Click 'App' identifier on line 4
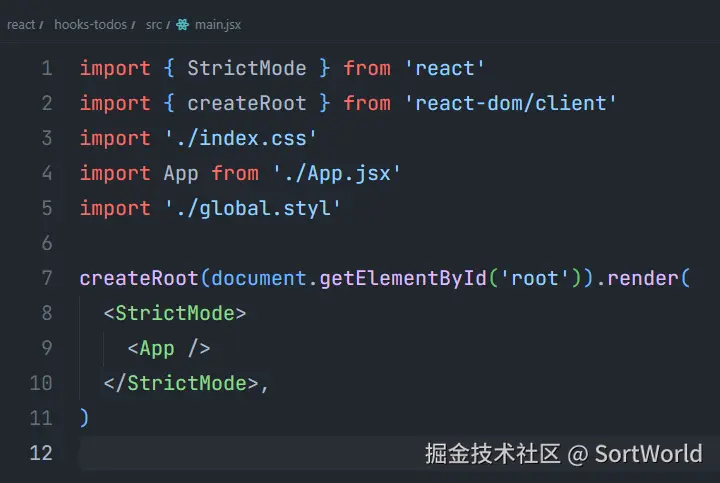The image size is (720, 483). (181, 173)
